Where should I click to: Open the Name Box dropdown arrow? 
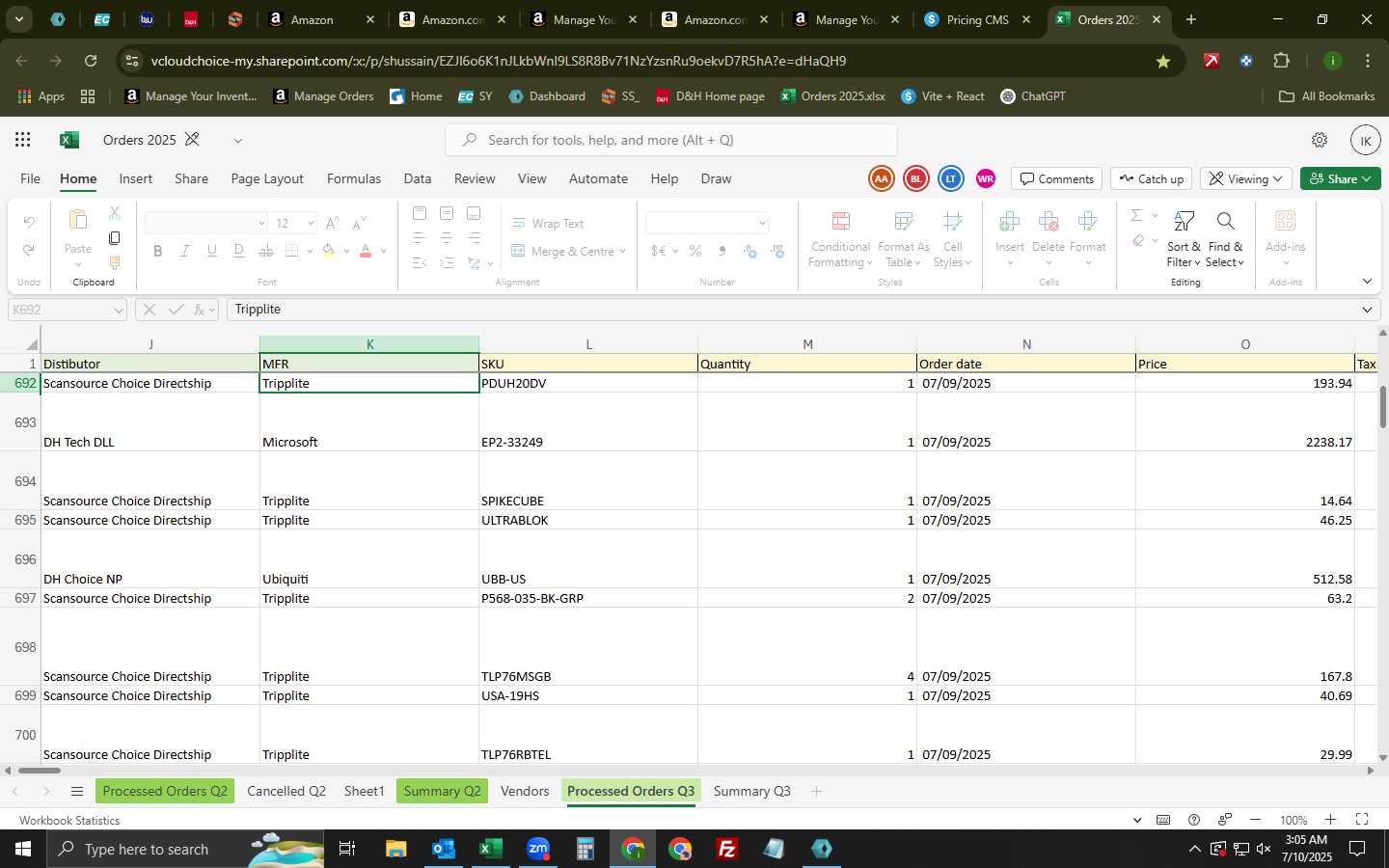pyautogui.click(x=119, y=310)
